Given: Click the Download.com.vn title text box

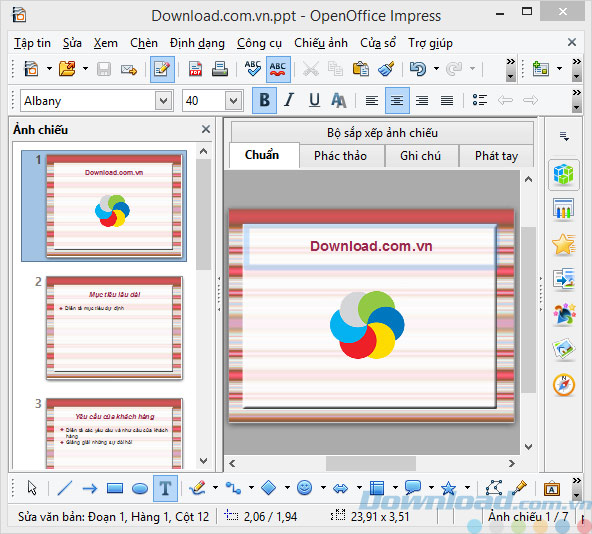Looking at the screenshot, I should click(370, 246).
